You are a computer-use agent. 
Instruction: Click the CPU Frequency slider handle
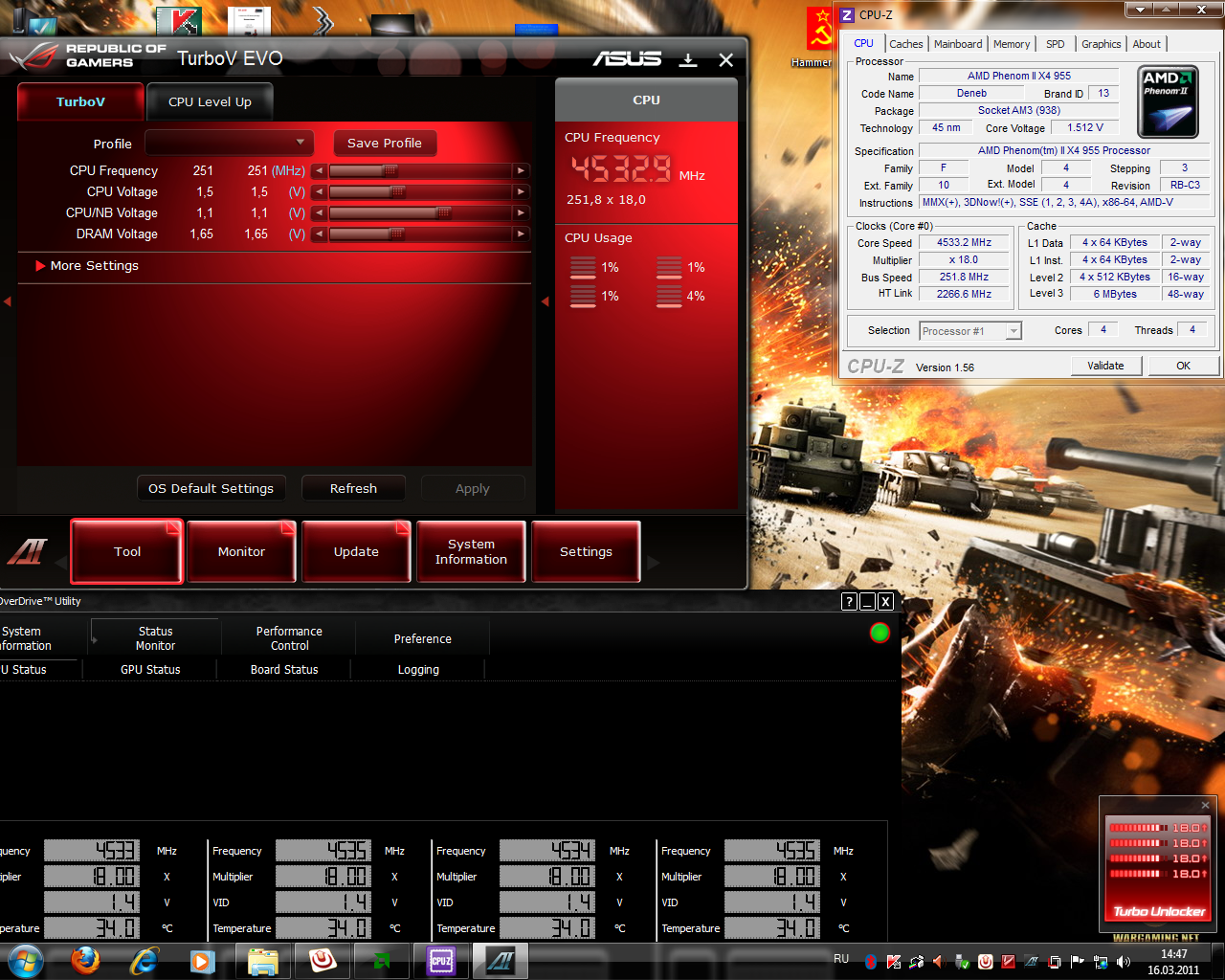[390, 171]
